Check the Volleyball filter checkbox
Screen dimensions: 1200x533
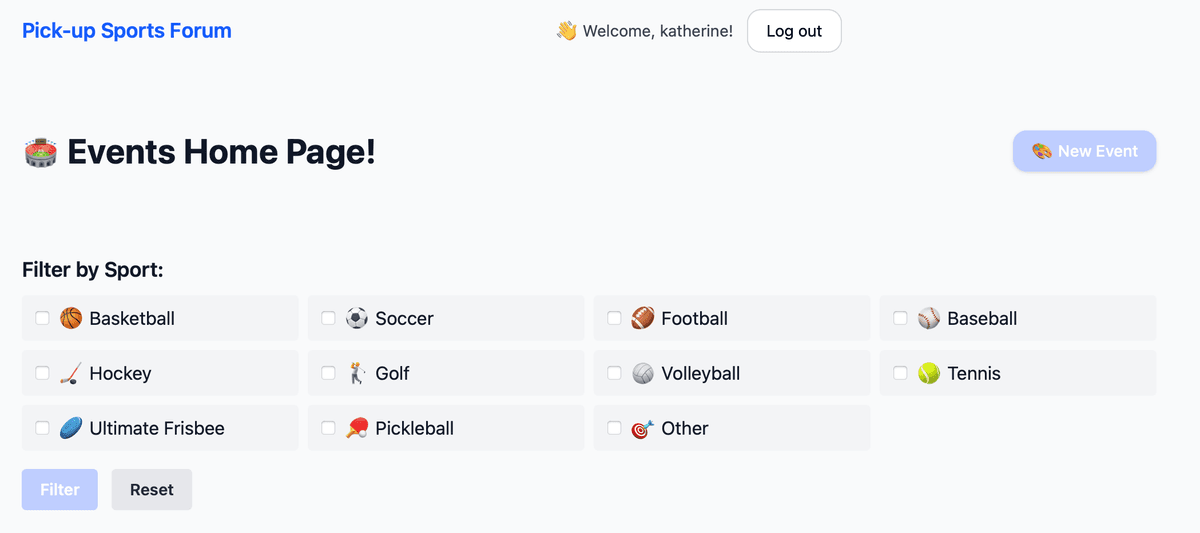(614, 373)
